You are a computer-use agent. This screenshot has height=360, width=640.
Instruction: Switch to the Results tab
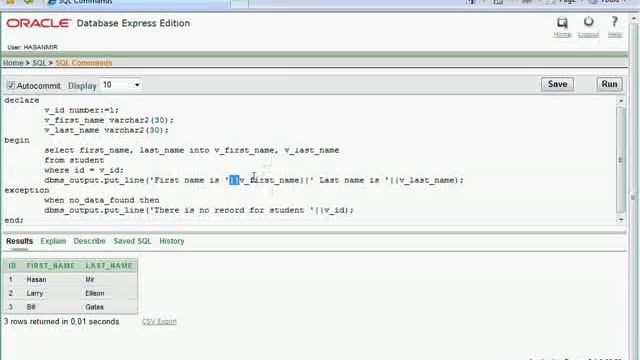[x=19, y=241]
